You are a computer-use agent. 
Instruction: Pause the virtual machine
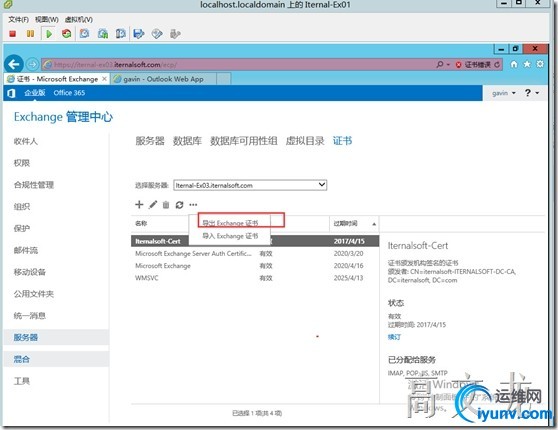pyautogui.click(x=31, y=34)
